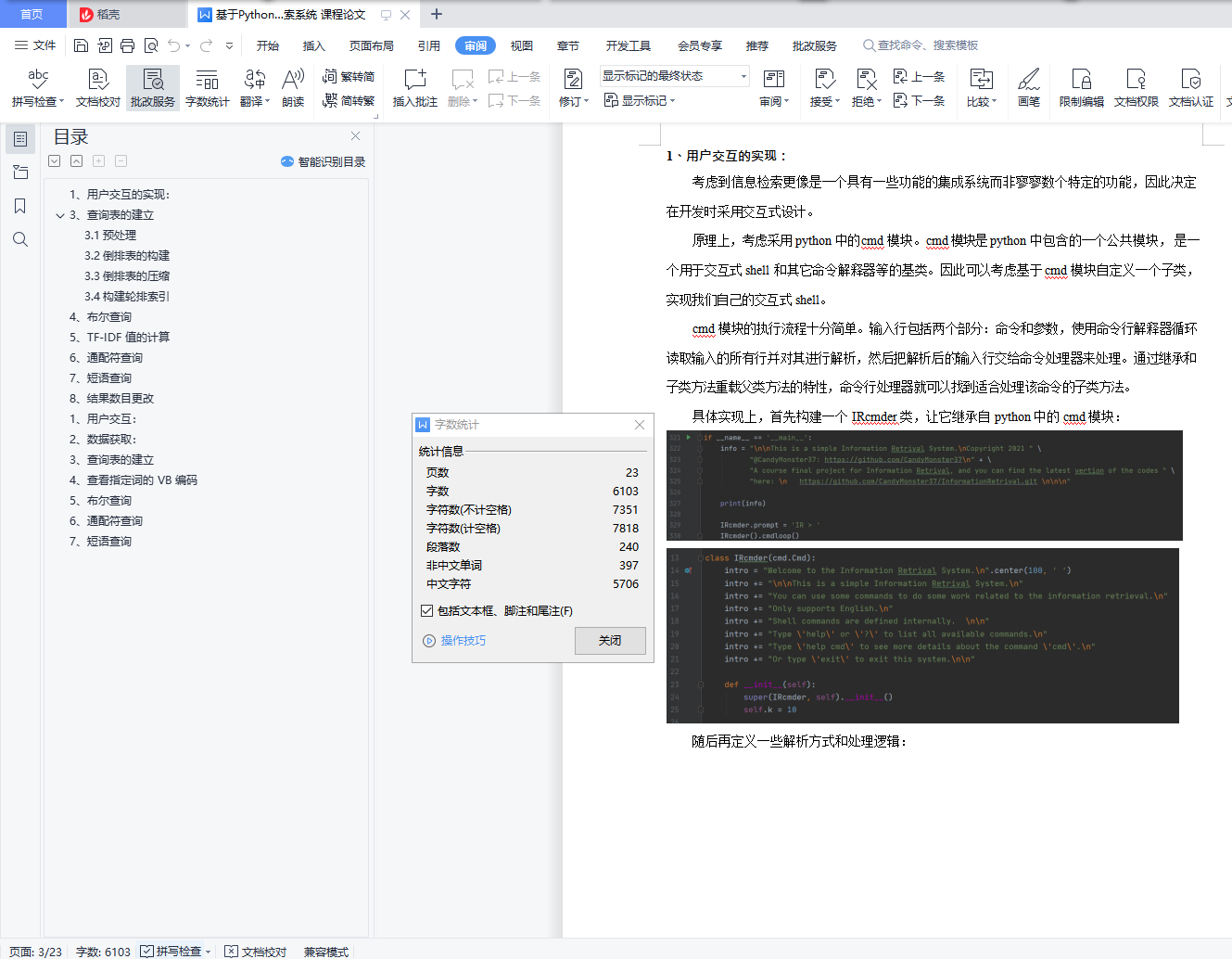Click the highlighted 批改服务 ribbon button
The image size is (1232, 959).
click(153, 88)
